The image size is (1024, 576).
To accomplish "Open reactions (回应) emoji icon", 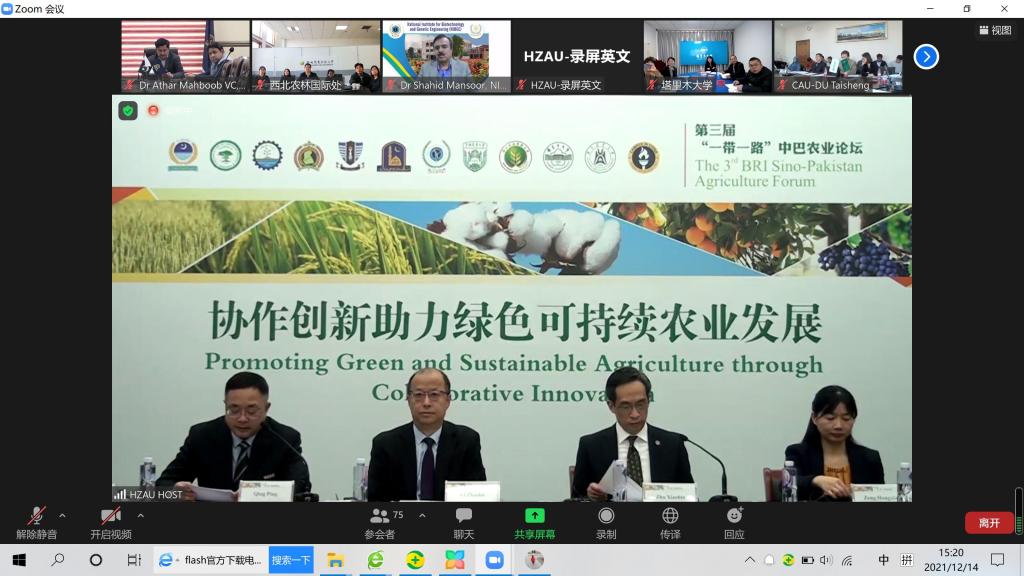I will coord(734,521).
